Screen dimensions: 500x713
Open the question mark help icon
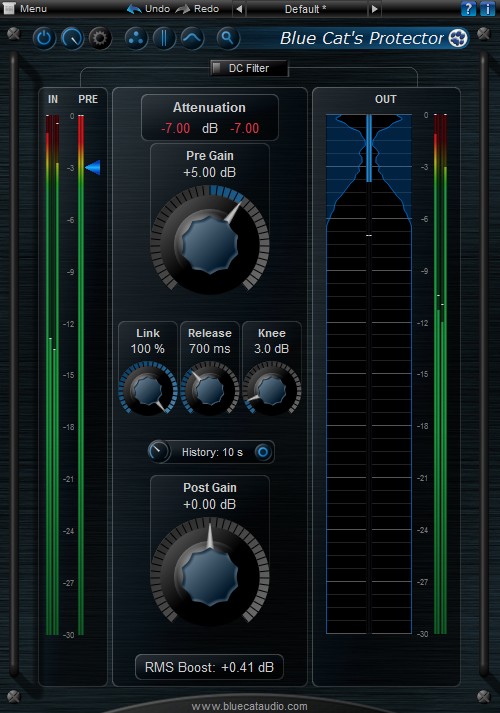[x=468, y=9]
